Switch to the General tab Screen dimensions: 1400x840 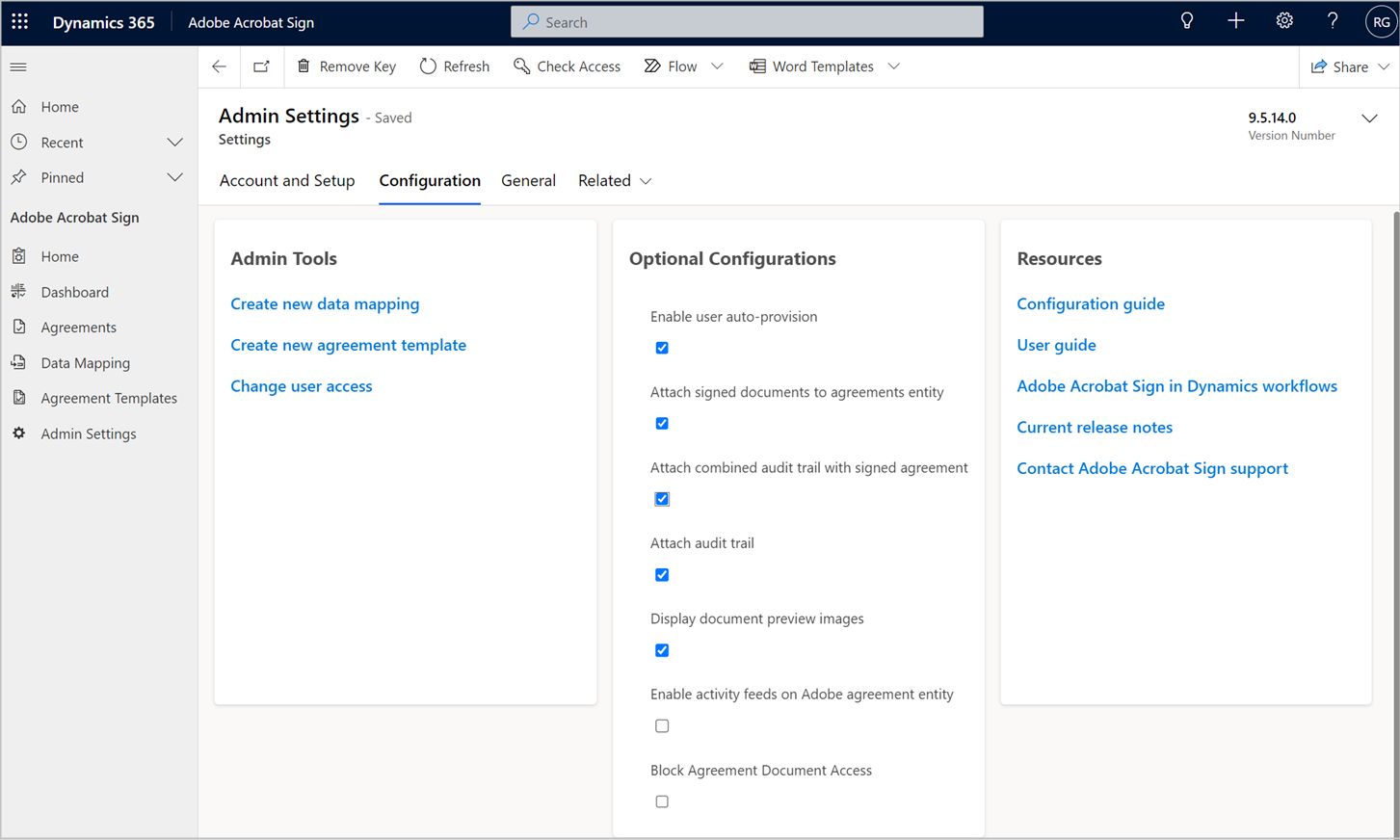[528, 181]
